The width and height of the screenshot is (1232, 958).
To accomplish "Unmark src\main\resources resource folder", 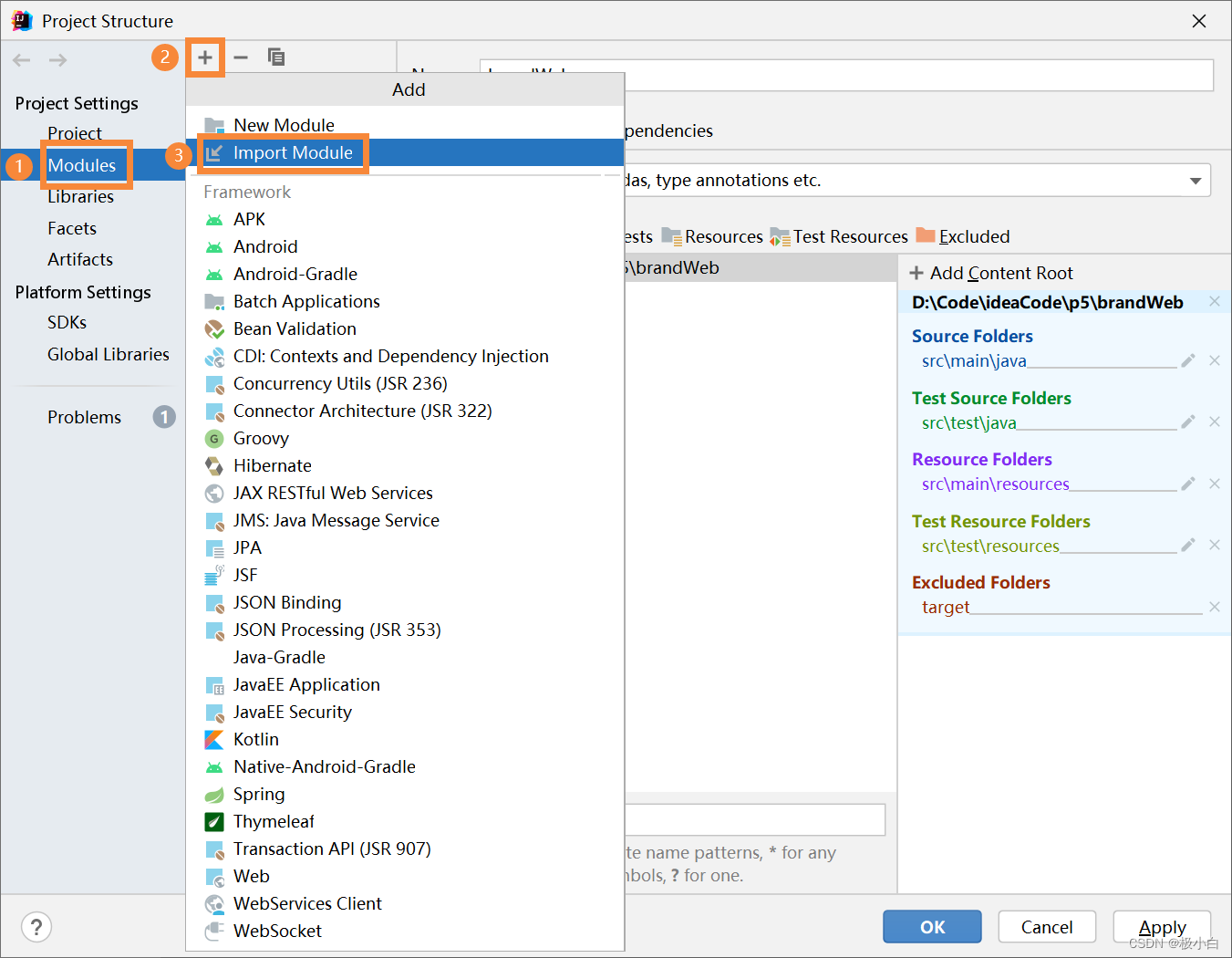I will click(x=1215, y=484).
